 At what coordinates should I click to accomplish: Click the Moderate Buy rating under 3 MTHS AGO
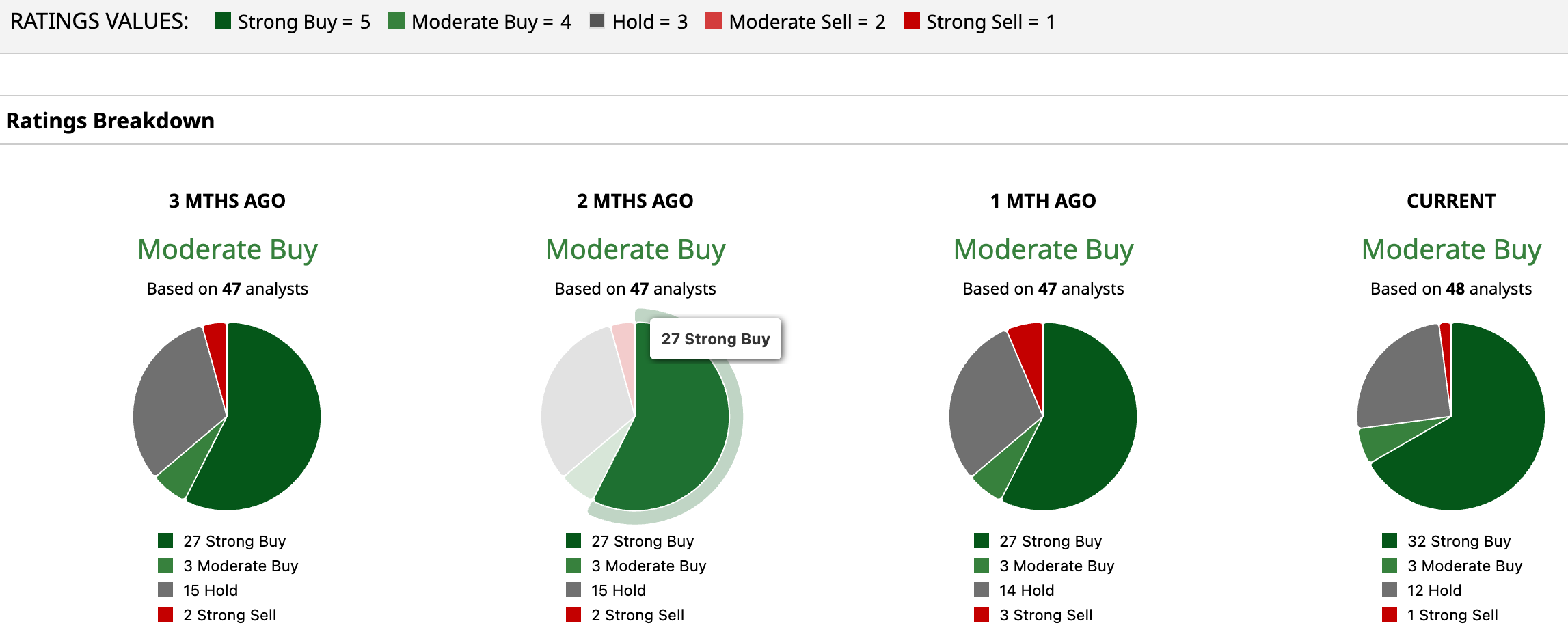coord(228,249)
